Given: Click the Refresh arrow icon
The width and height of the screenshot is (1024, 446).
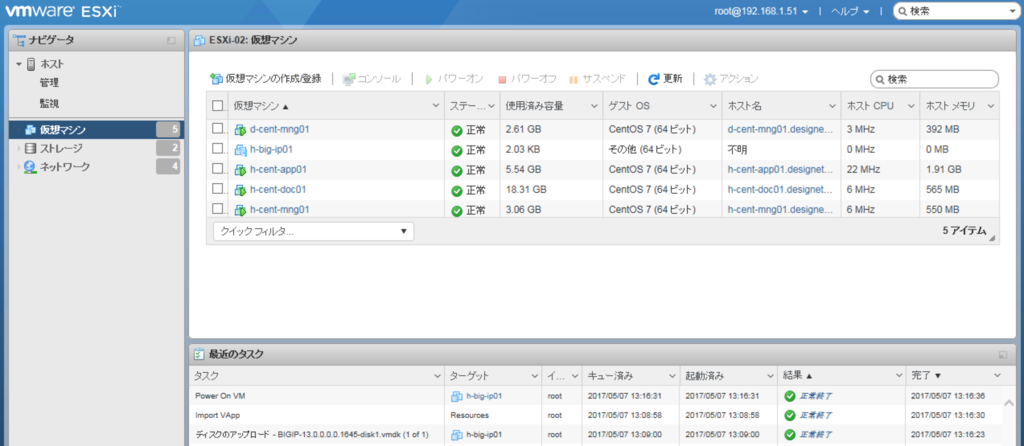Looking at the screenshot, I should [x=654, y=79].
